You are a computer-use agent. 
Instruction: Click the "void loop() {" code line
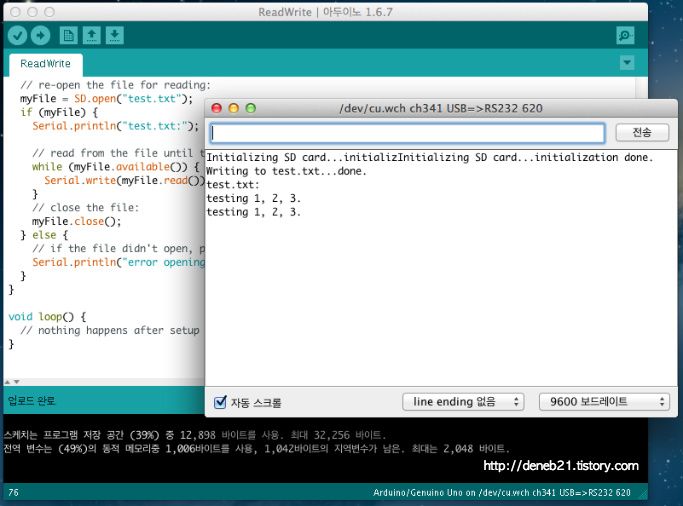pos(47,317)
